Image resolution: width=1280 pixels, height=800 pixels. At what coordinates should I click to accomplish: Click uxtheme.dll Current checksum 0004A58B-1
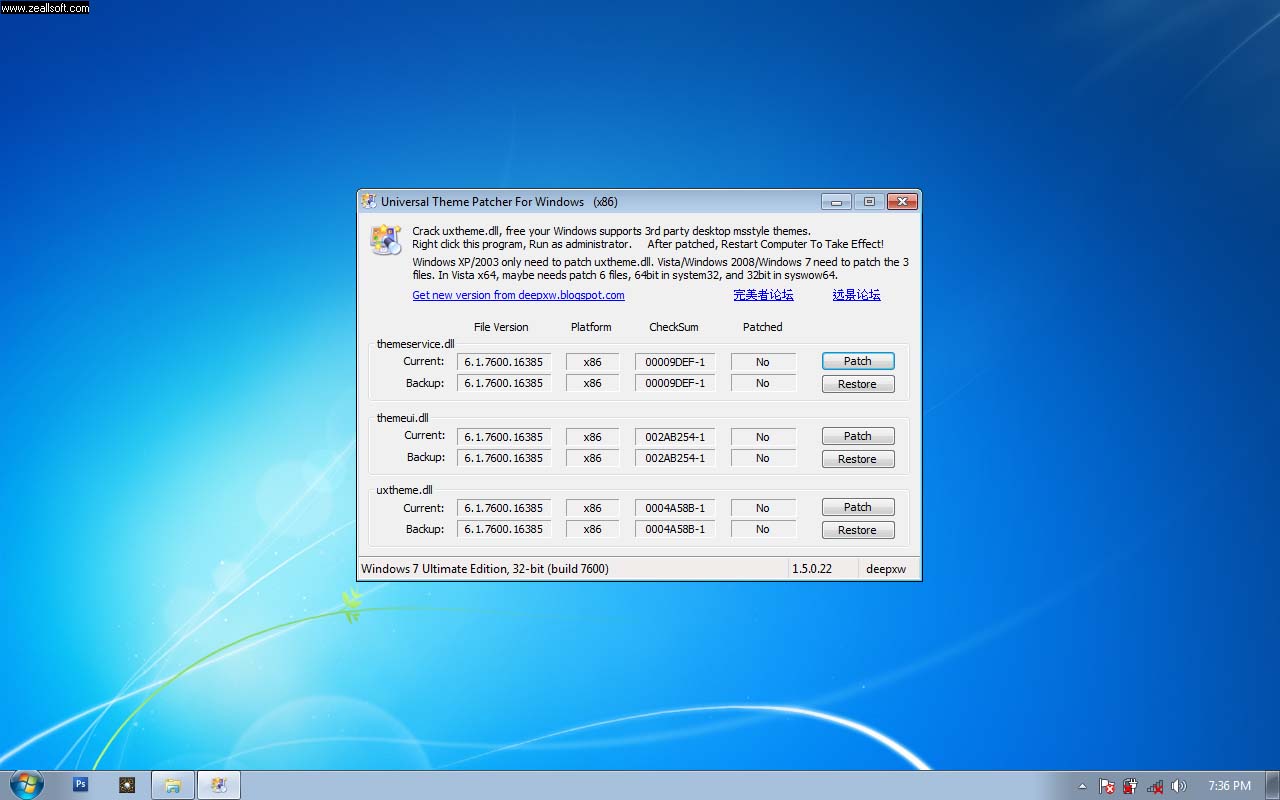point(675,508)
